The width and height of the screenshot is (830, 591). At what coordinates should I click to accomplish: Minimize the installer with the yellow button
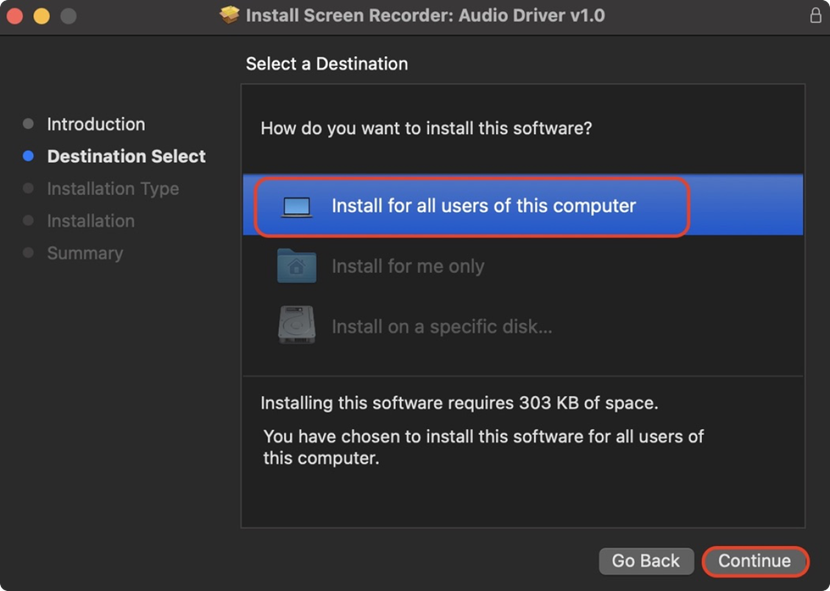coord(41,16)
